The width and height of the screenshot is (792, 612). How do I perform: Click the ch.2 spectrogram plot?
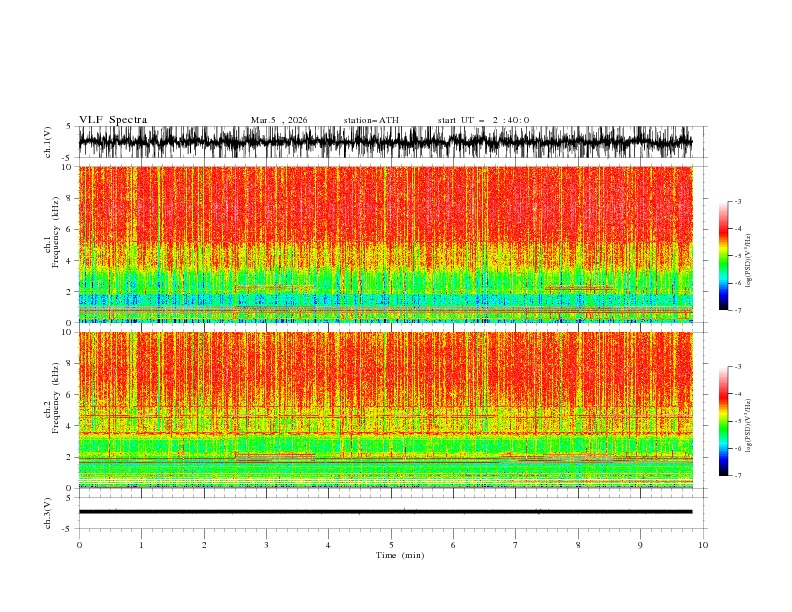(x=385, y=410)
